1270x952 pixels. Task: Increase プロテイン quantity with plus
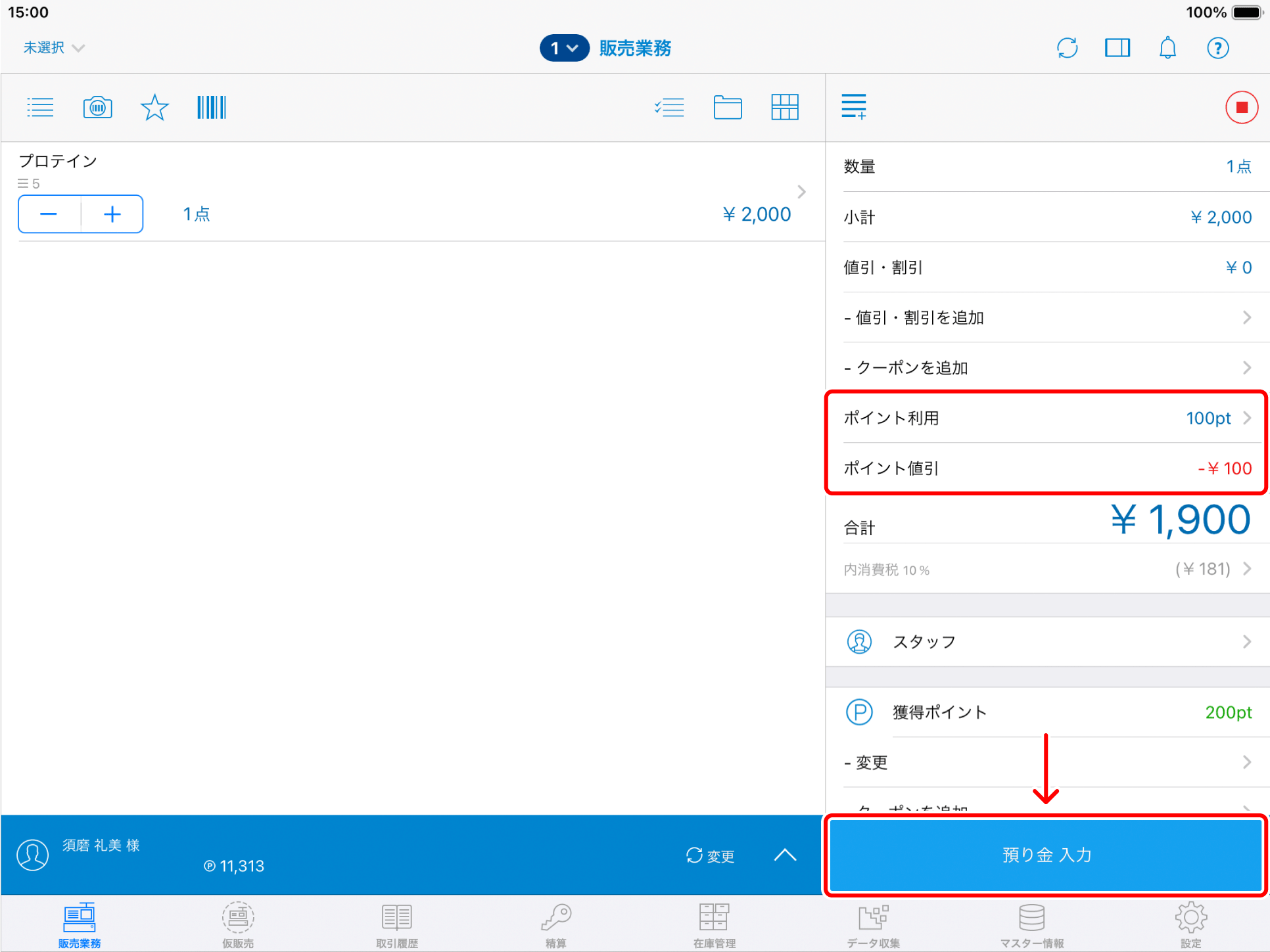[112, 214]
